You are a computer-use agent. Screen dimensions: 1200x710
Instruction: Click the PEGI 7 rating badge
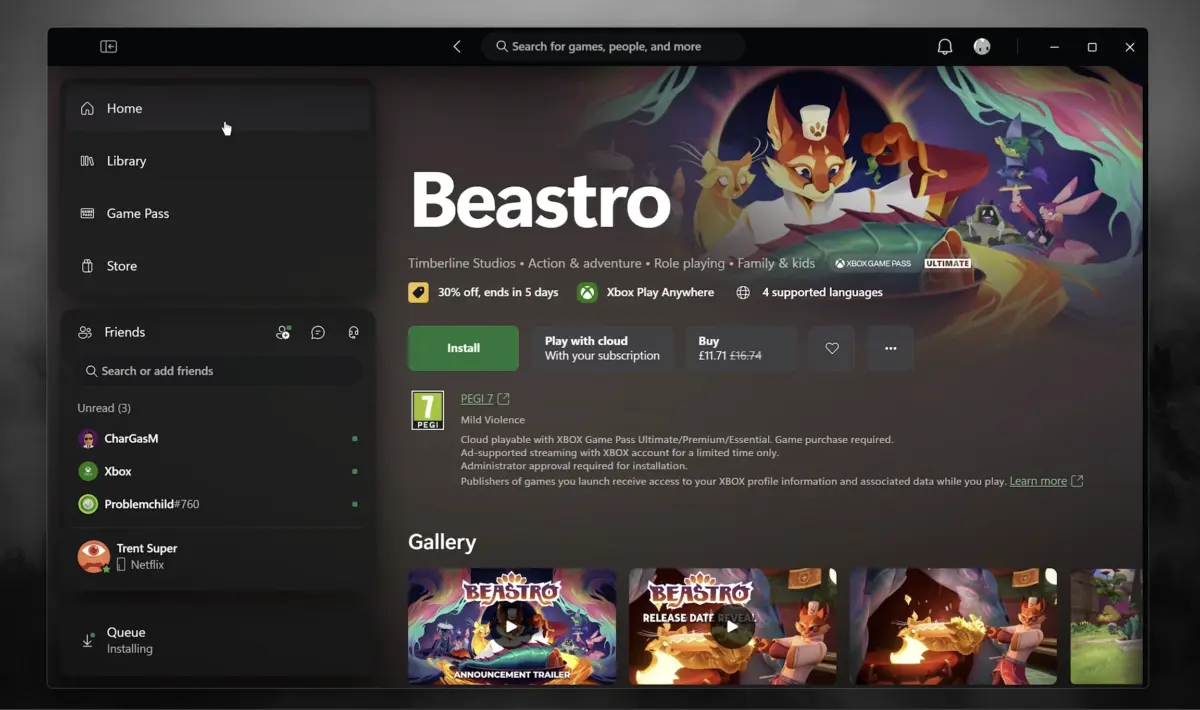click(x=428, y=411)
